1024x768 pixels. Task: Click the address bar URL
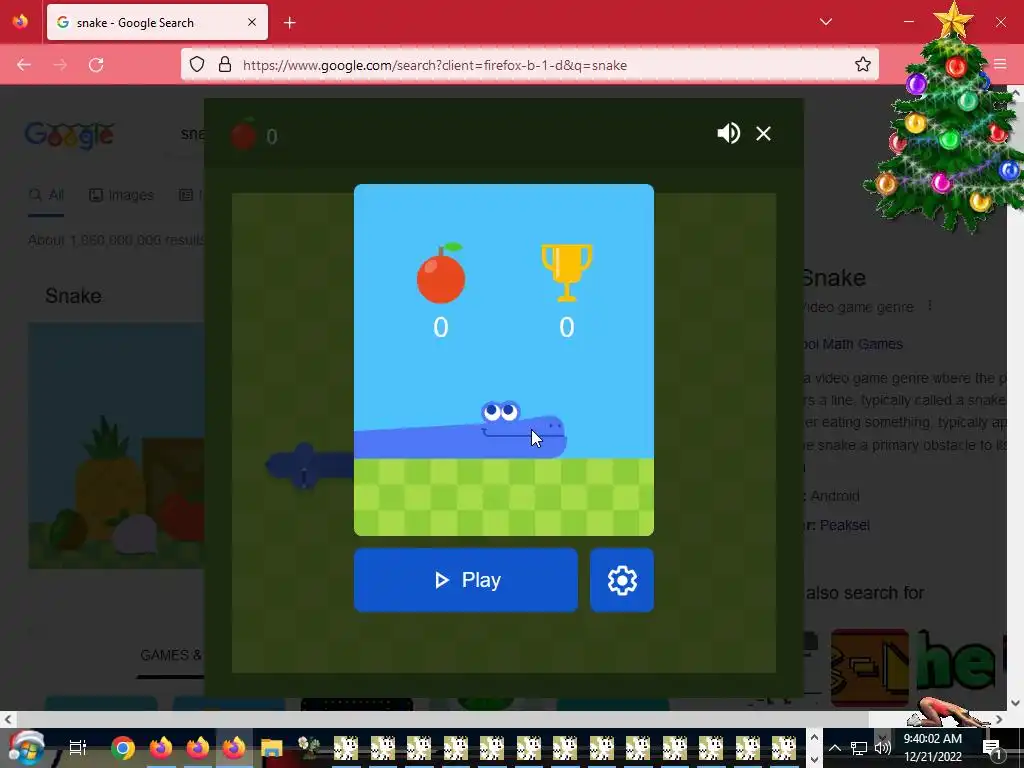click(435, 65)
